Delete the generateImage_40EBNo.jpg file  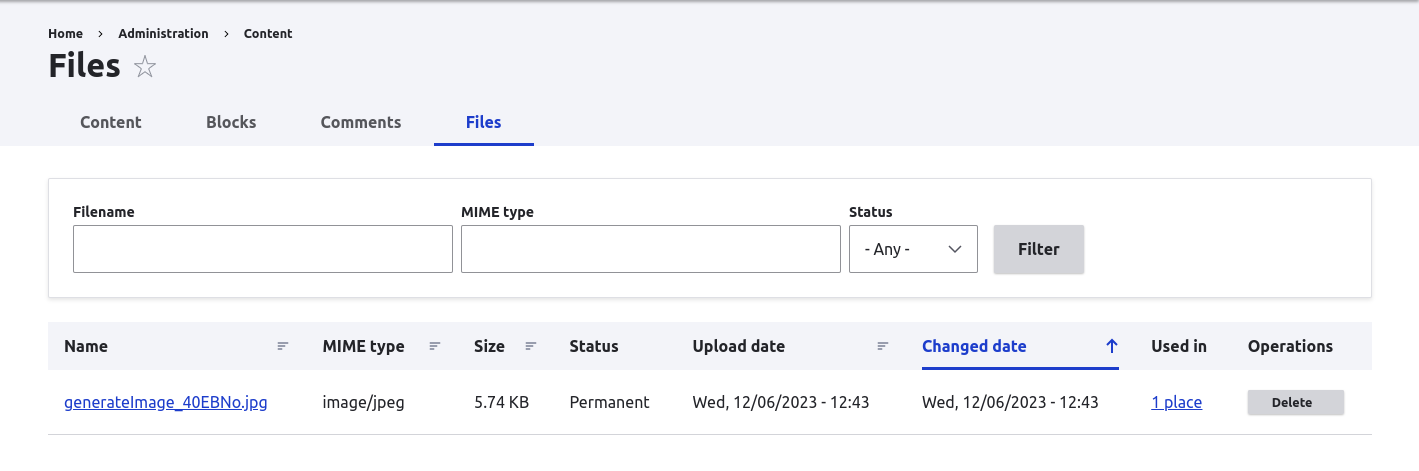(1295, 402)
